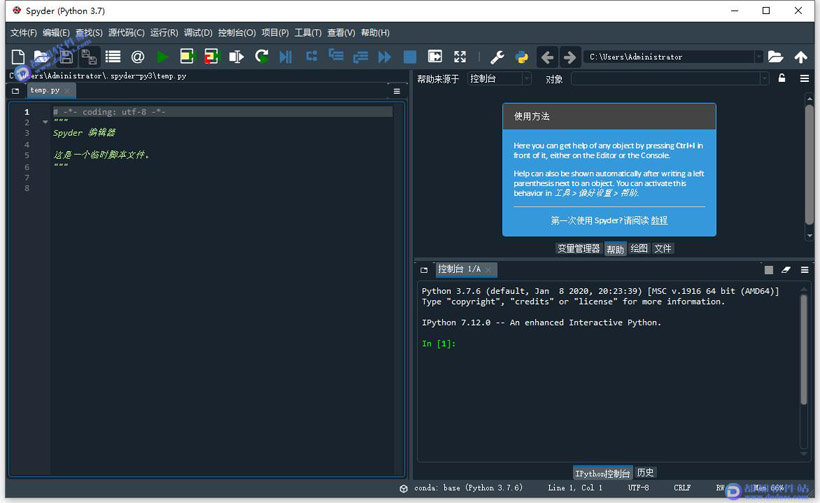Screen dimensions: 820x503
Task: Click the step return debug icon
Action: point(360,56)
